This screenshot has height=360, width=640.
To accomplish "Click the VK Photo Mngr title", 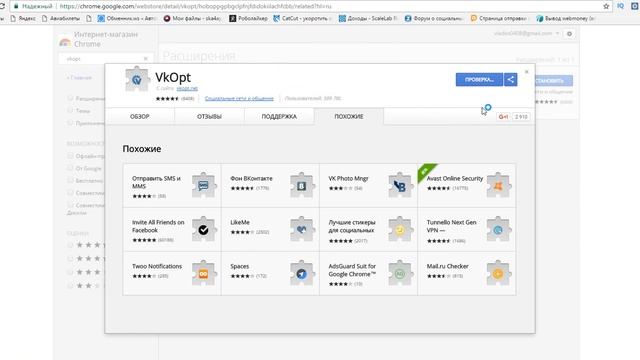I will (x=349, y=178).
